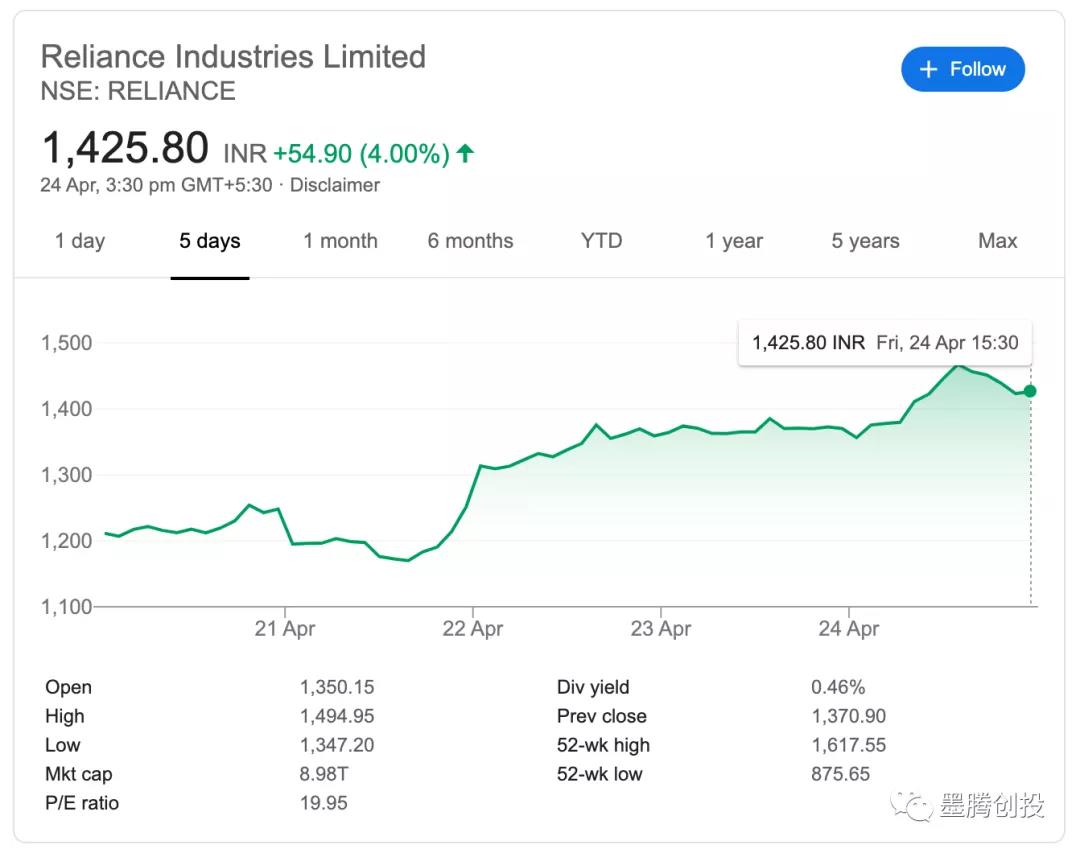Switch to the 5 years view
This screenshot has width=1080, height=853.
pyautogui.click(x=864, y=241)
